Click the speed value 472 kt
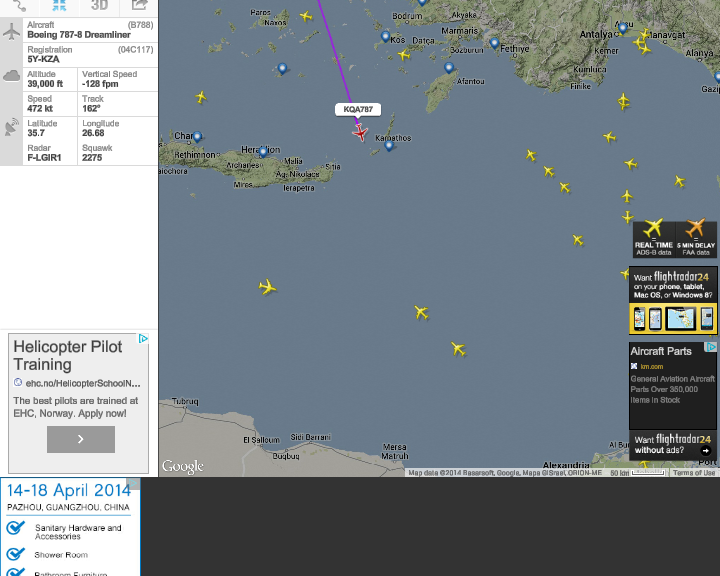 coord(40,108)
